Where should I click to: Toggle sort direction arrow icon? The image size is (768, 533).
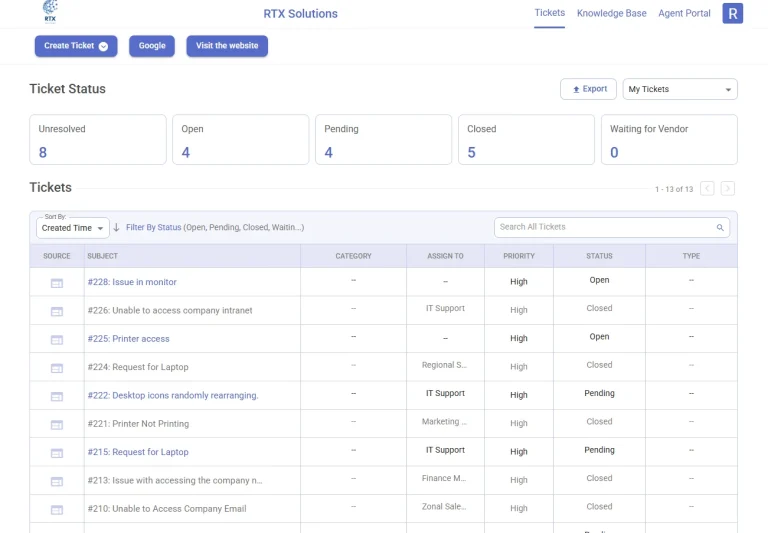pyautogui.click(x=116, y=227)
